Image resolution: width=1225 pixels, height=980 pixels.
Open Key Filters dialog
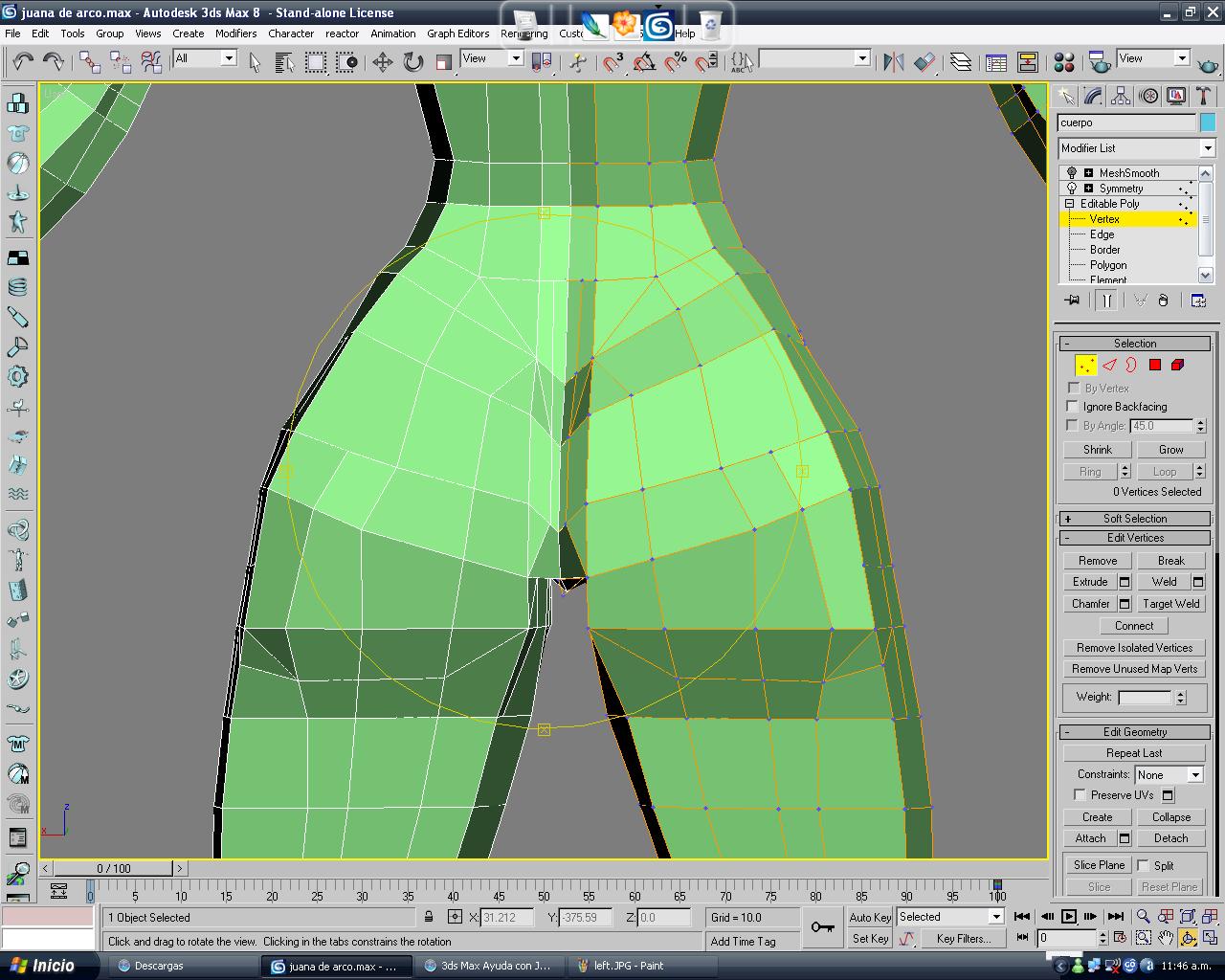[x=964, y=939]
